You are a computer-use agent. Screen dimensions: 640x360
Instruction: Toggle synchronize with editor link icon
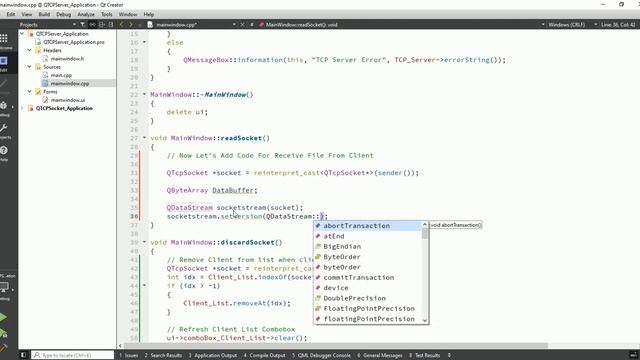pos(93,24)
